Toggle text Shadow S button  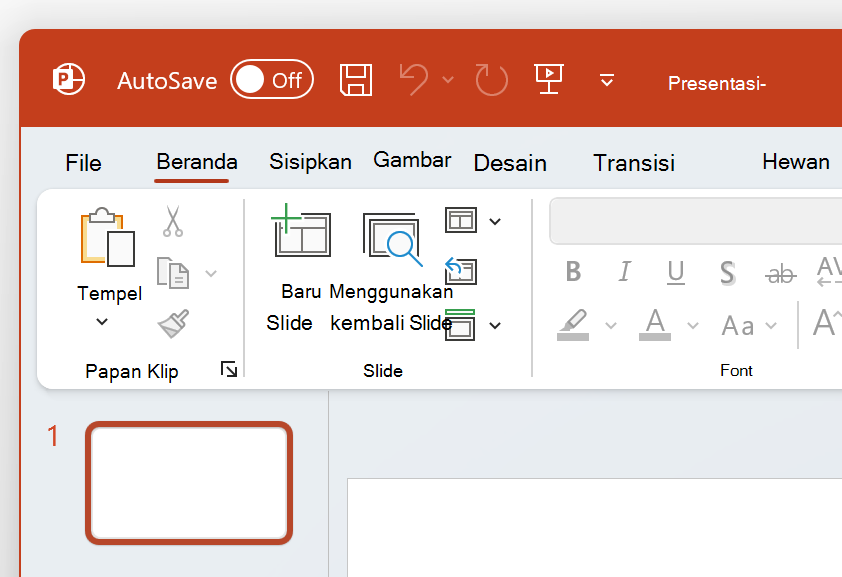pos(727,273)
